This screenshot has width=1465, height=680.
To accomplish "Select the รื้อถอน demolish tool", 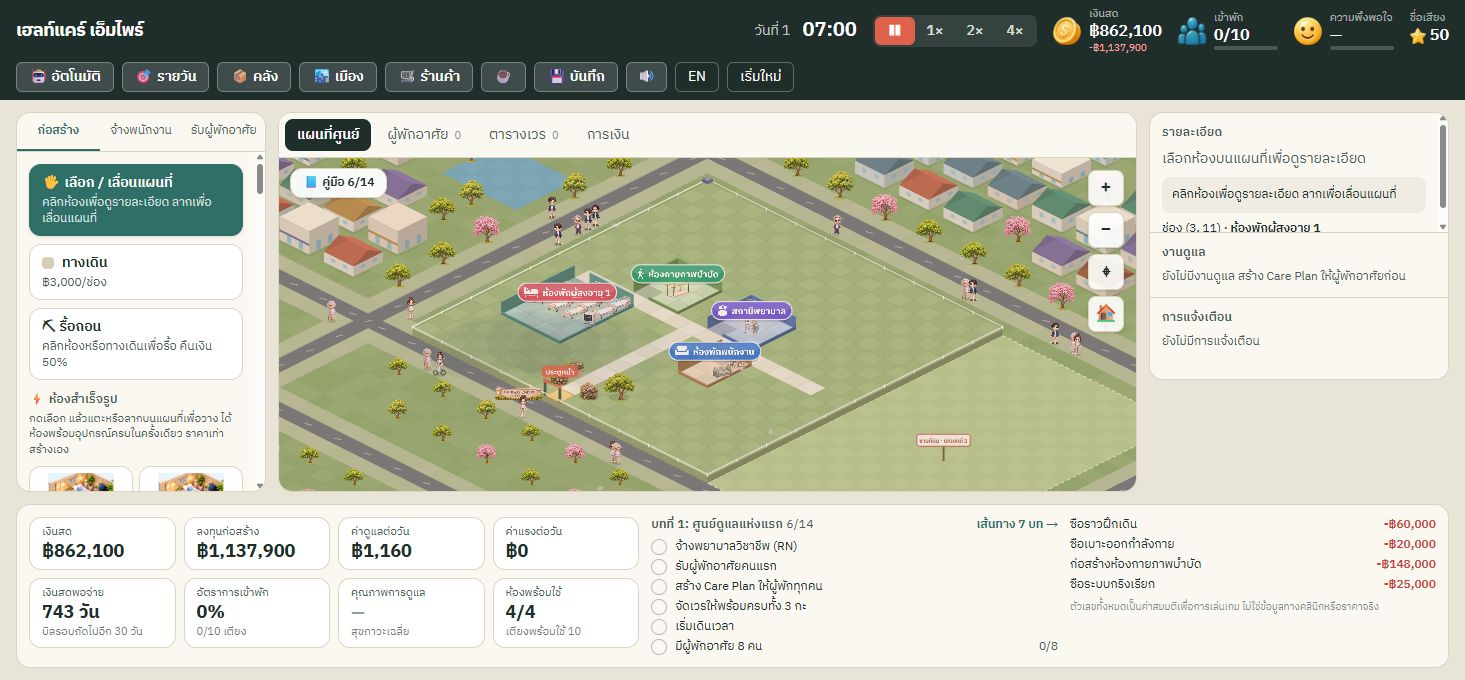I will coord(136,344).
